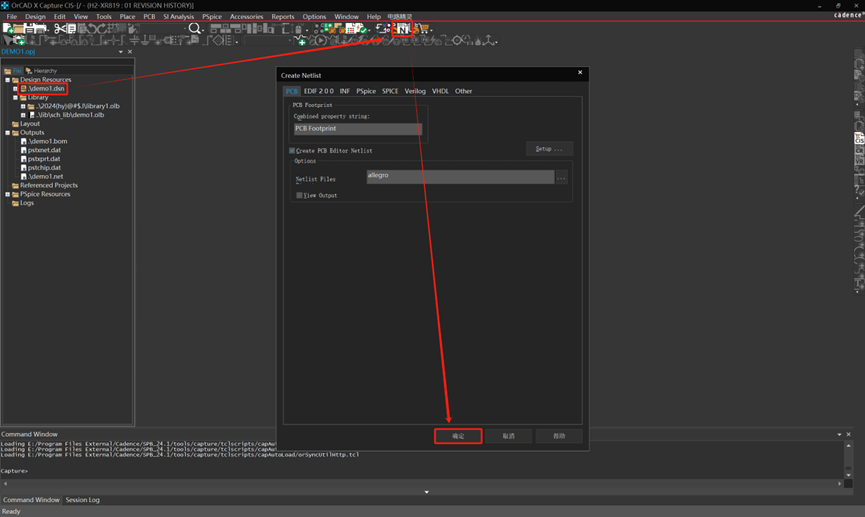
Task: Switch to the INF netlist tab
Action: tap(345, 91)
